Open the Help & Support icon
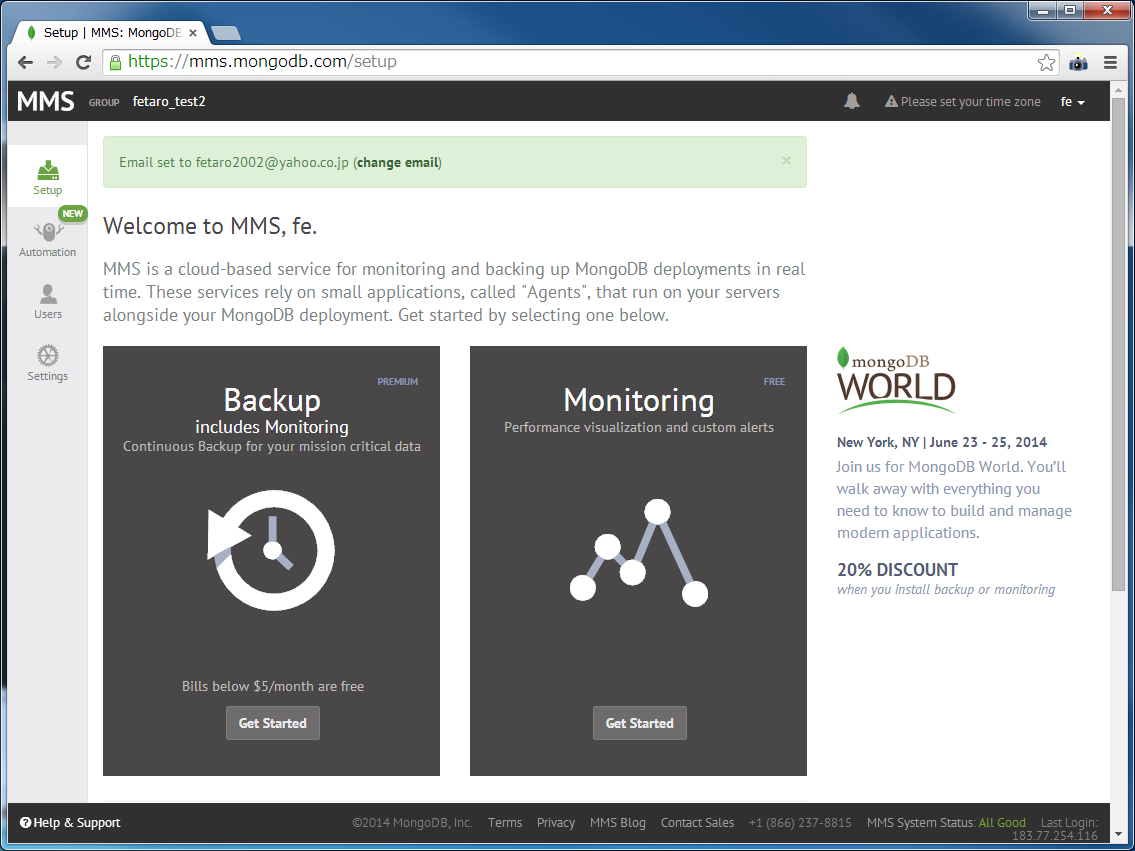This screenshot has width=1135, height=851. (x=24, y=822)
